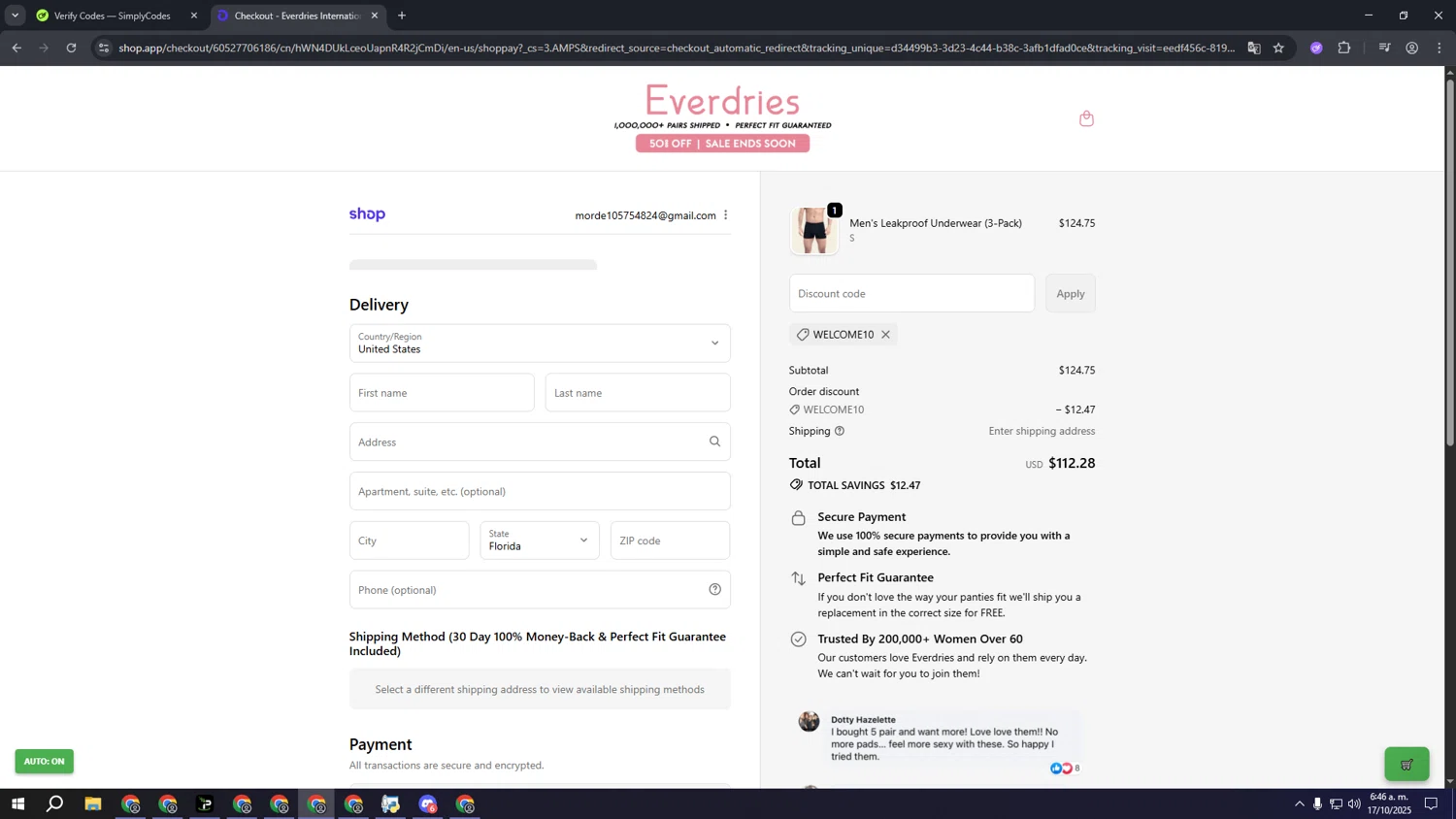Show hidden system tray icons
The image size is (1456, 819).
tap(1299, 803)
